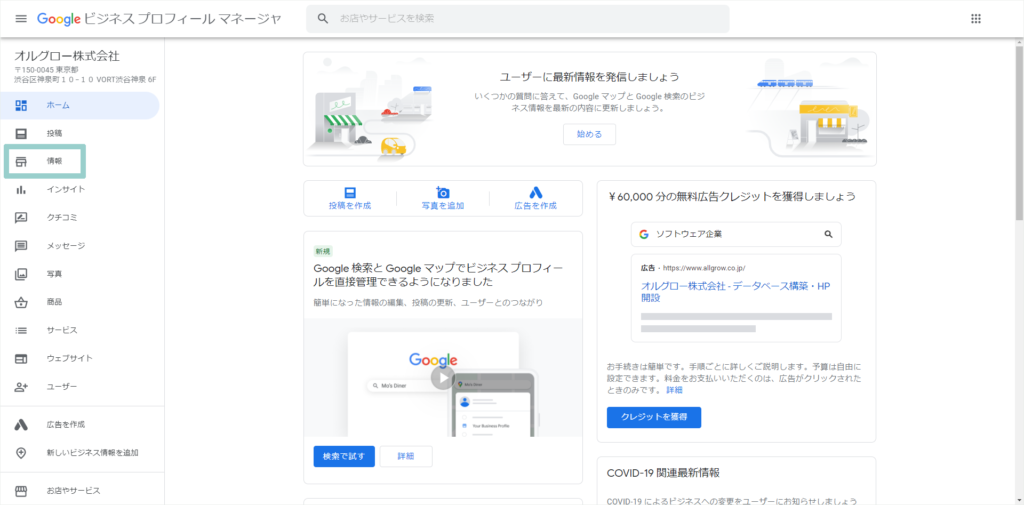Screen dimensions: 1024x505
Task: Focus the お店やサービスを検索 search field
Action: coord(518,19)
